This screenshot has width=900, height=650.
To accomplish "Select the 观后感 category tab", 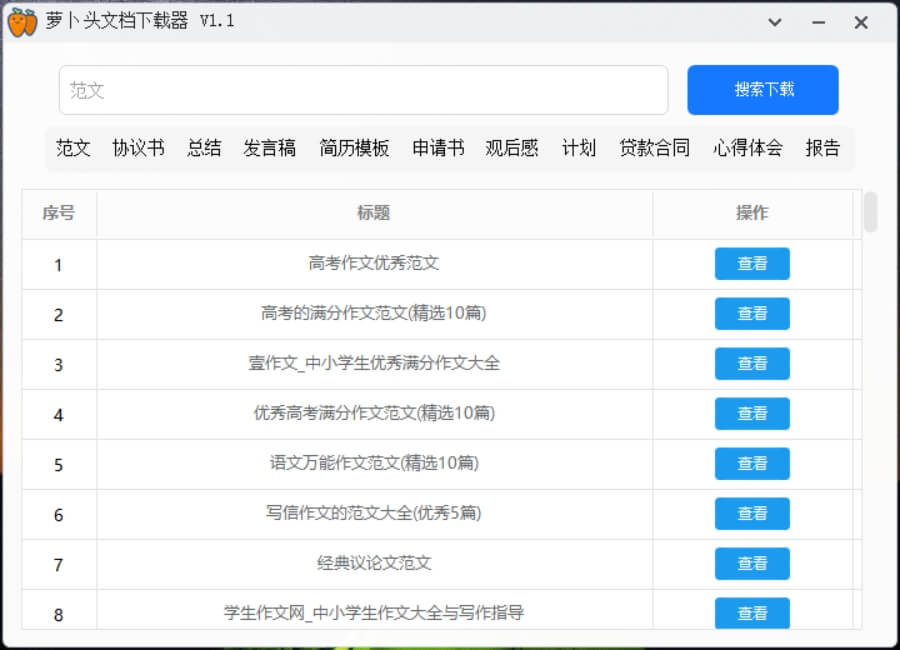I will 512,148.
